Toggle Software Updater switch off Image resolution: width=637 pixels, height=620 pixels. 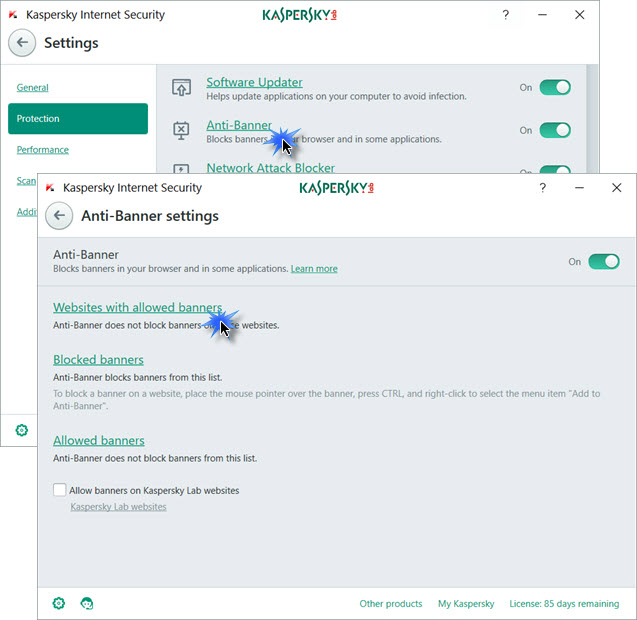pyautogui.click(x=555, y=87)
